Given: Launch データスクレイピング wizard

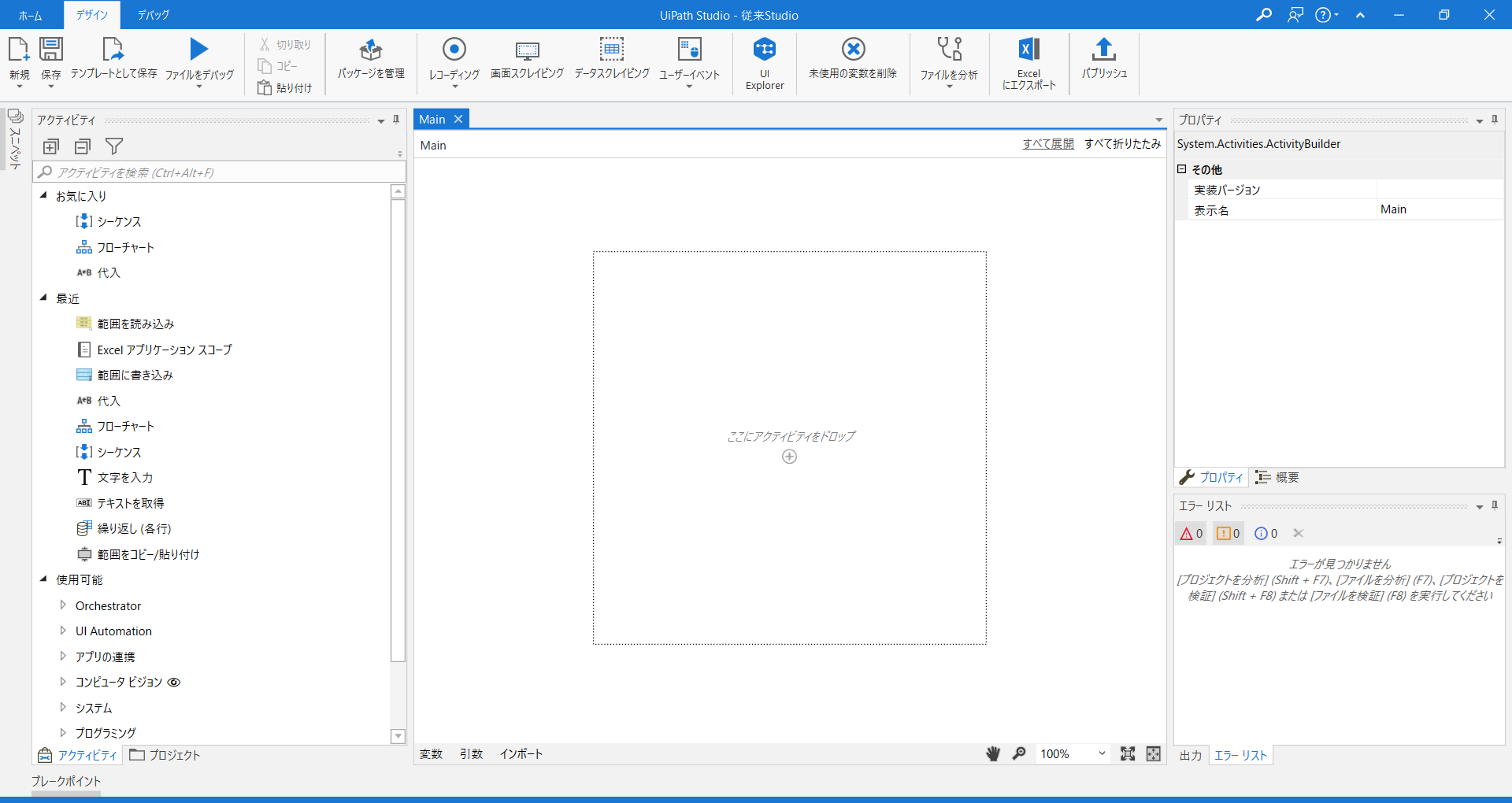Looking at the screenshot, I should [x=611, y=63].
